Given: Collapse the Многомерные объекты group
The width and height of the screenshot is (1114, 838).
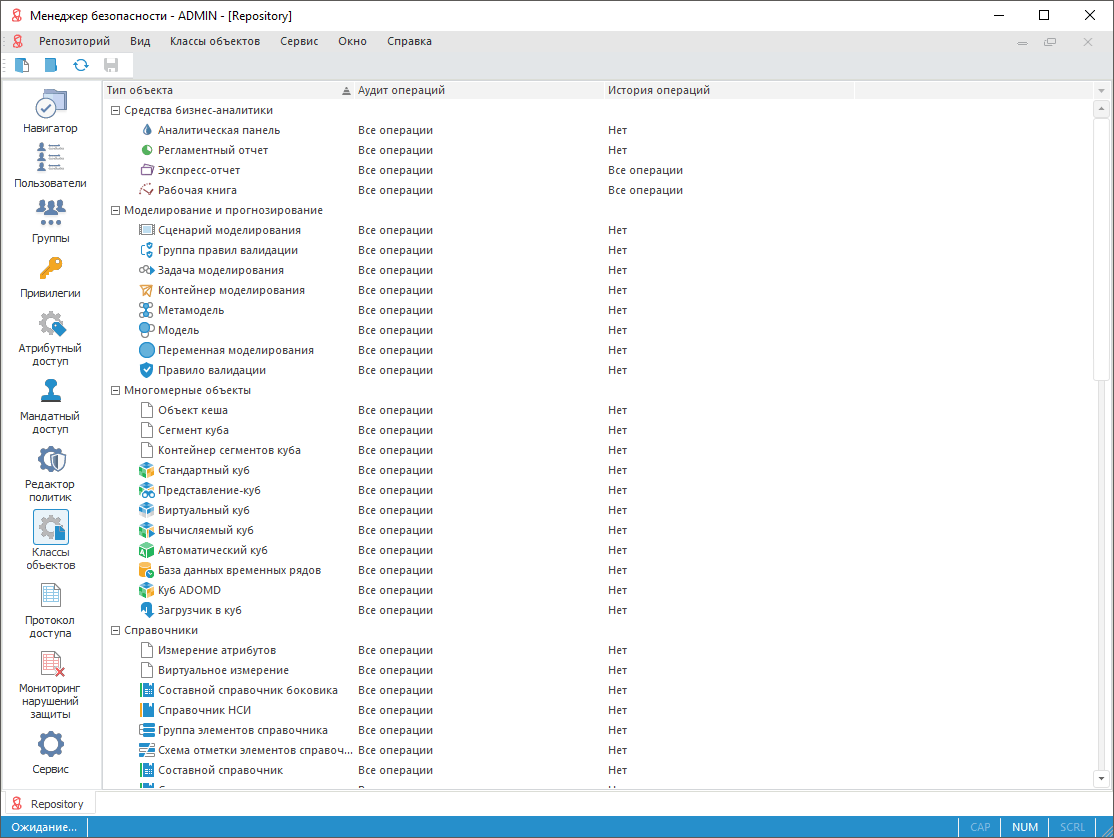Looking at the screenshot, I should tap(115, 391).
